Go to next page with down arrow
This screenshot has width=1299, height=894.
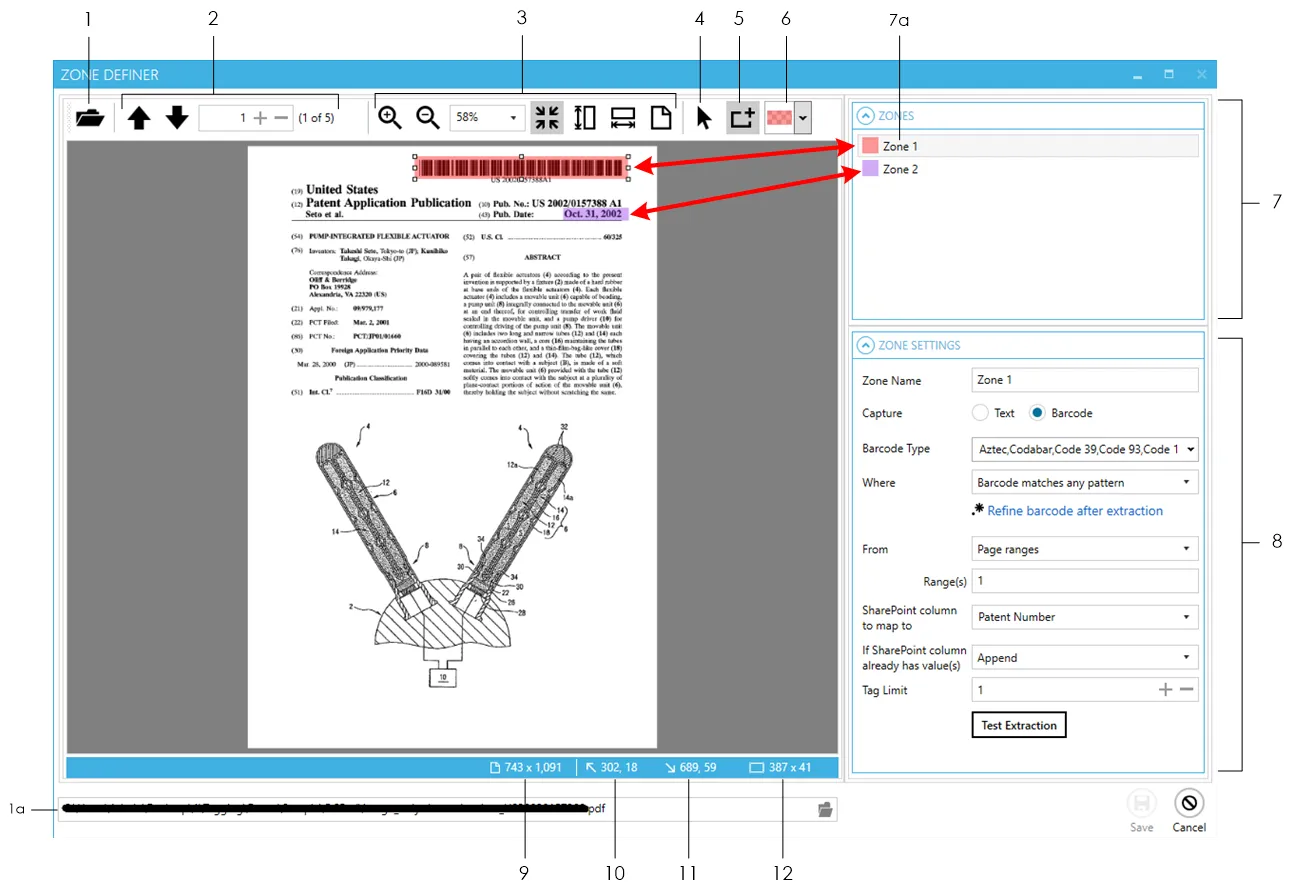[177, 118]
